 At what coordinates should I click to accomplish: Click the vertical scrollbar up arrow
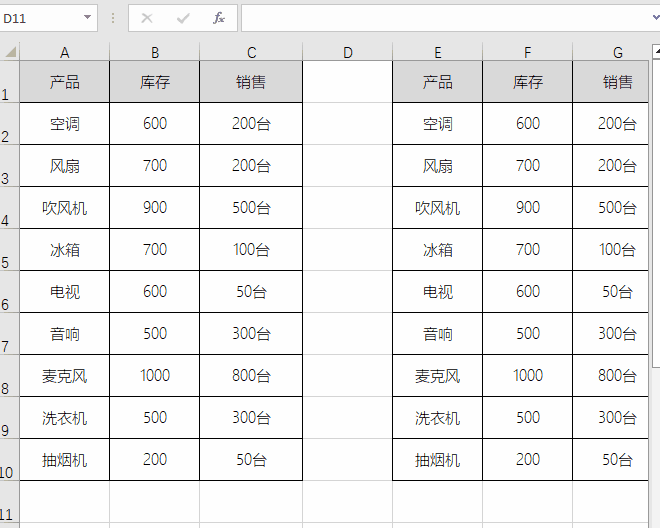(656, 51)
